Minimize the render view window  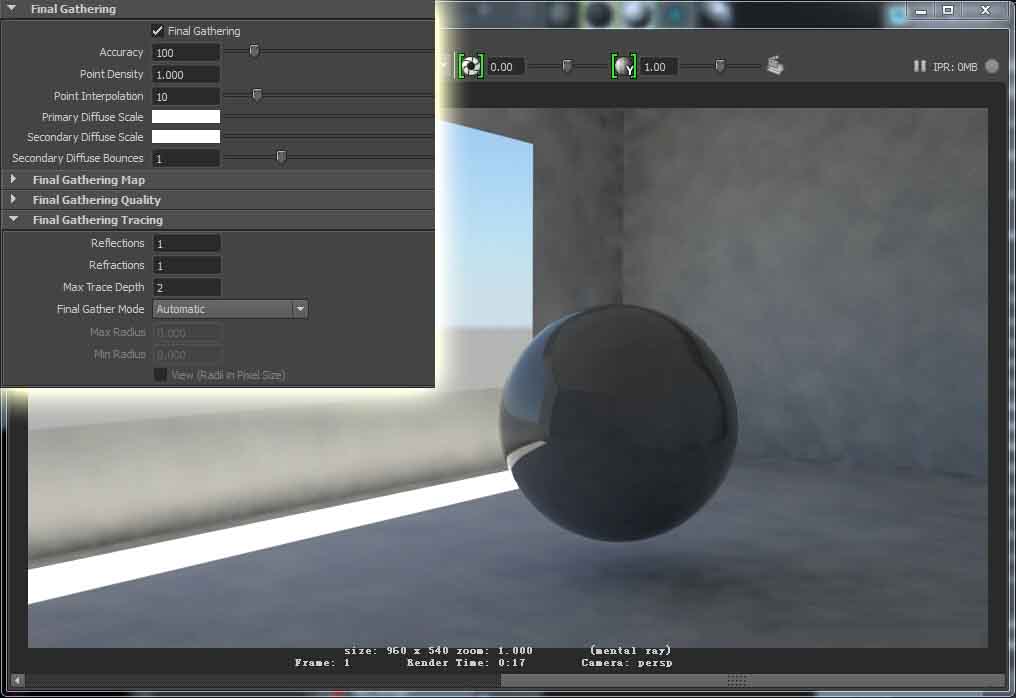pyautogui.click(x=920, y=10)
